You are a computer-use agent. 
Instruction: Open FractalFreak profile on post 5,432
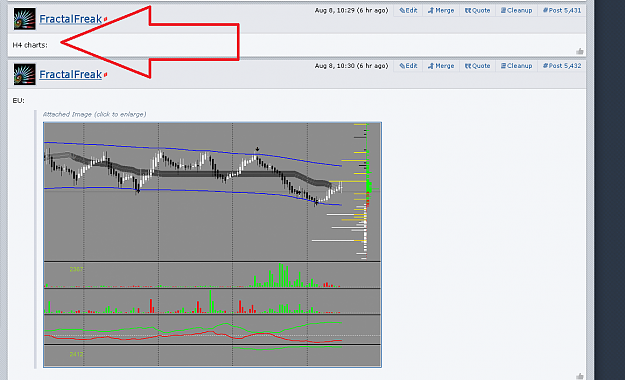71,74
